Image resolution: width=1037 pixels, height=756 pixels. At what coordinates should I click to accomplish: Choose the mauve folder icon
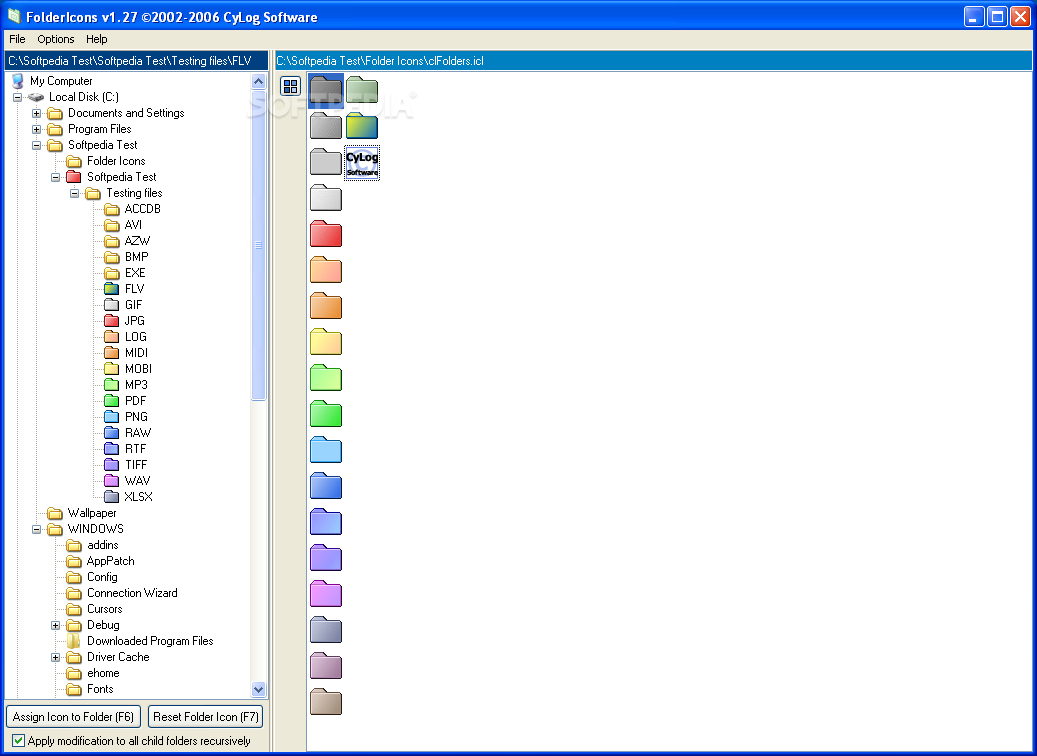pos(326,665)
